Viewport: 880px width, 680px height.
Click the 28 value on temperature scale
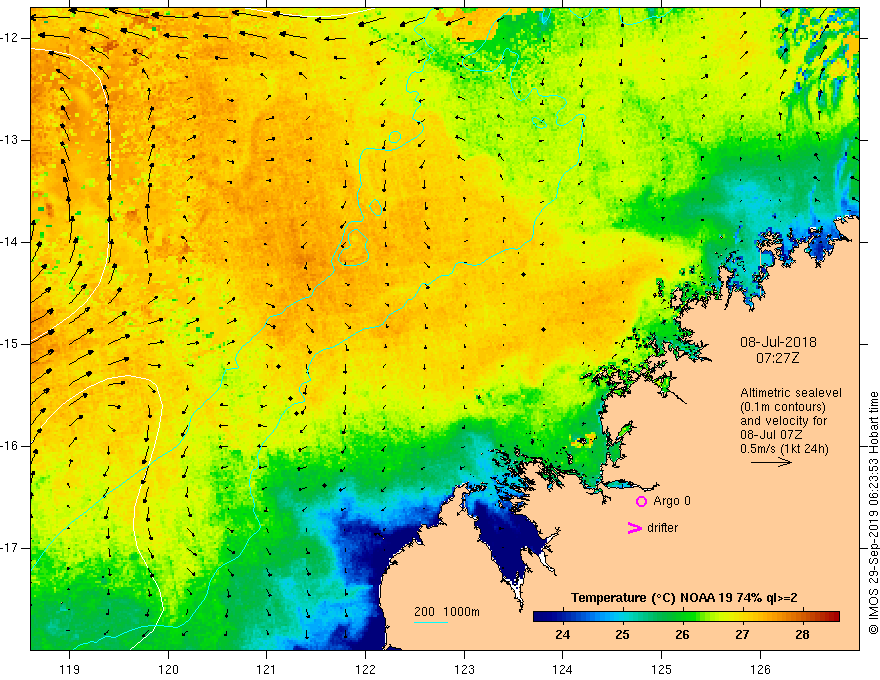coord(802,635)
